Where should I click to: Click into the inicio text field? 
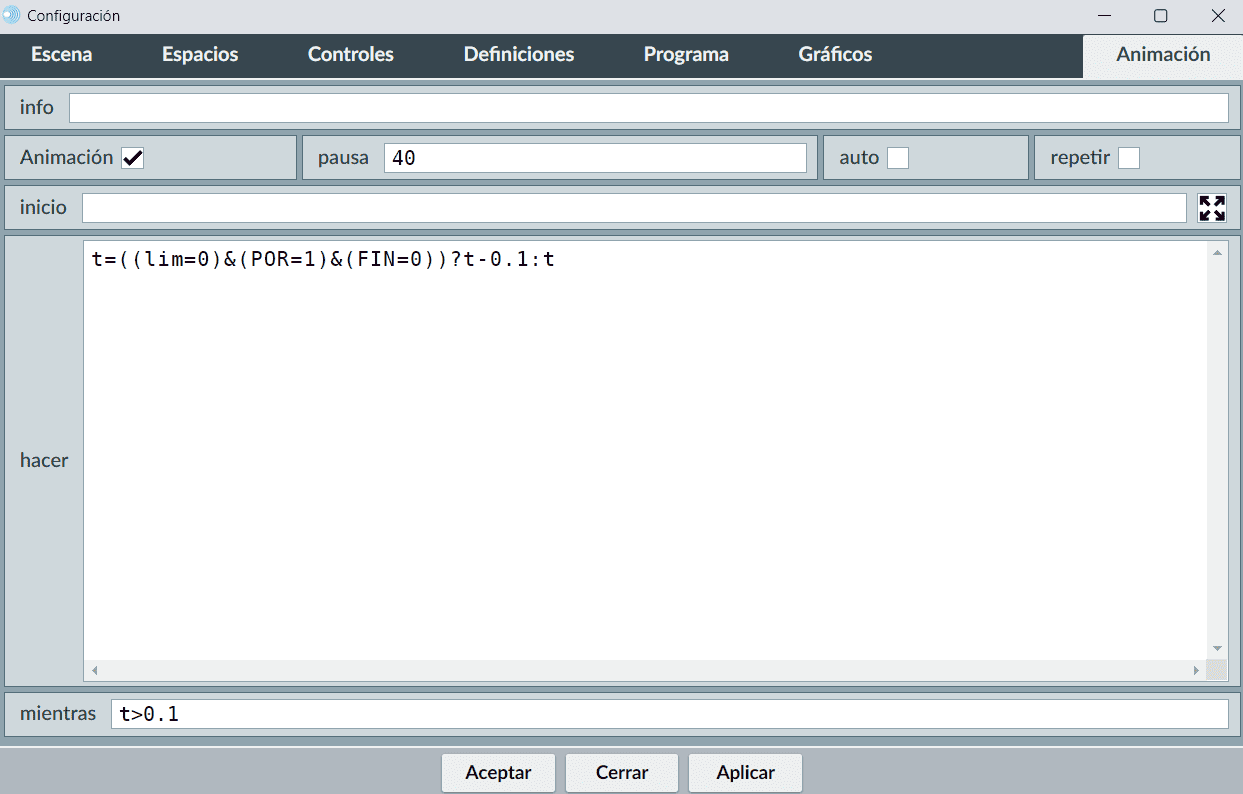[634, 208]
